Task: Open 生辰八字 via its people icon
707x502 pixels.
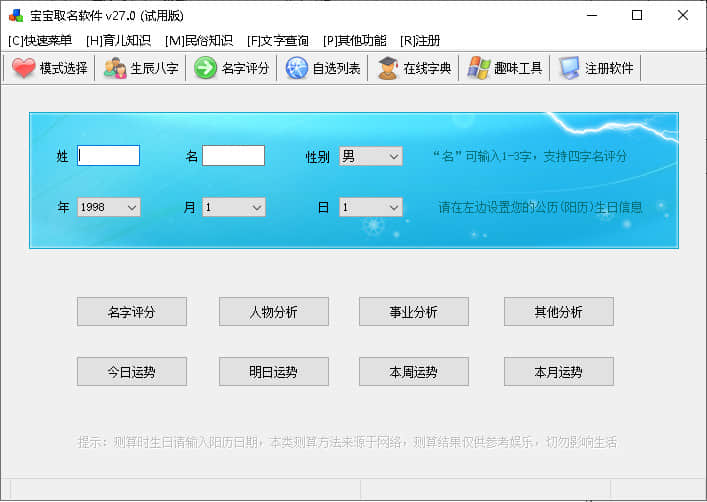Action: tap(115, 68)
